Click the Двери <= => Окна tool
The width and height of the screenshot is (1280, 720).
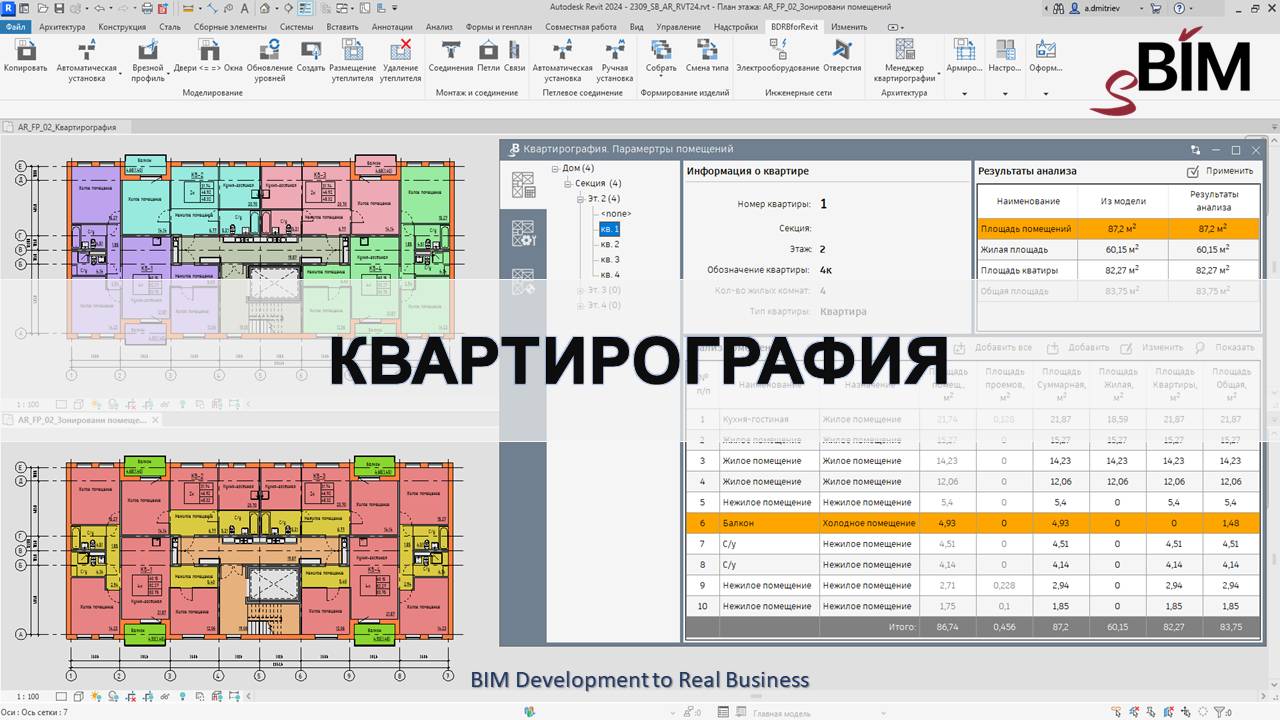(208, 56)
